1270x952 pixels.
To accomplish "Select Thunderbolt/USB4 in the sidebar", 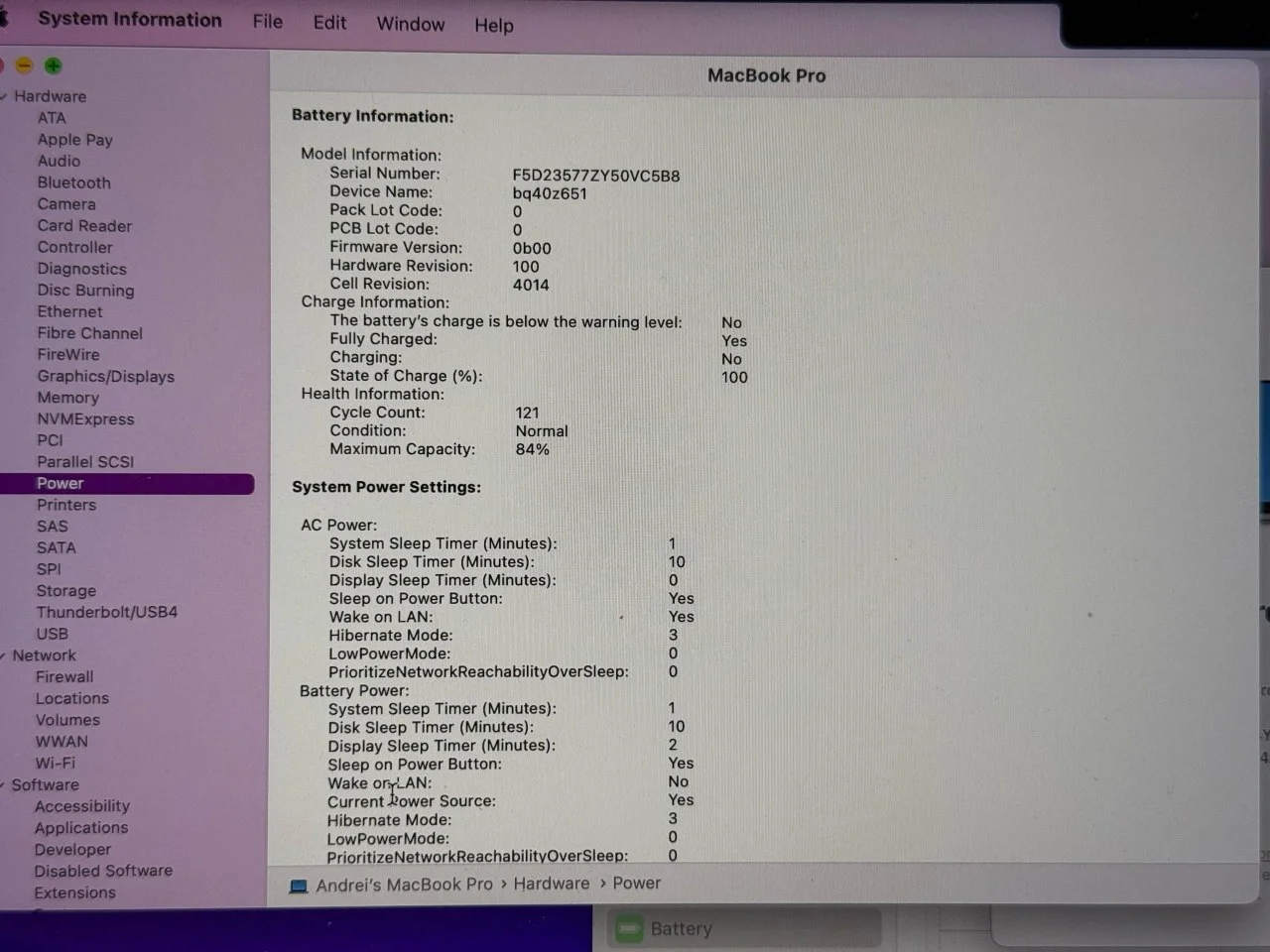I will click(107, 613).
